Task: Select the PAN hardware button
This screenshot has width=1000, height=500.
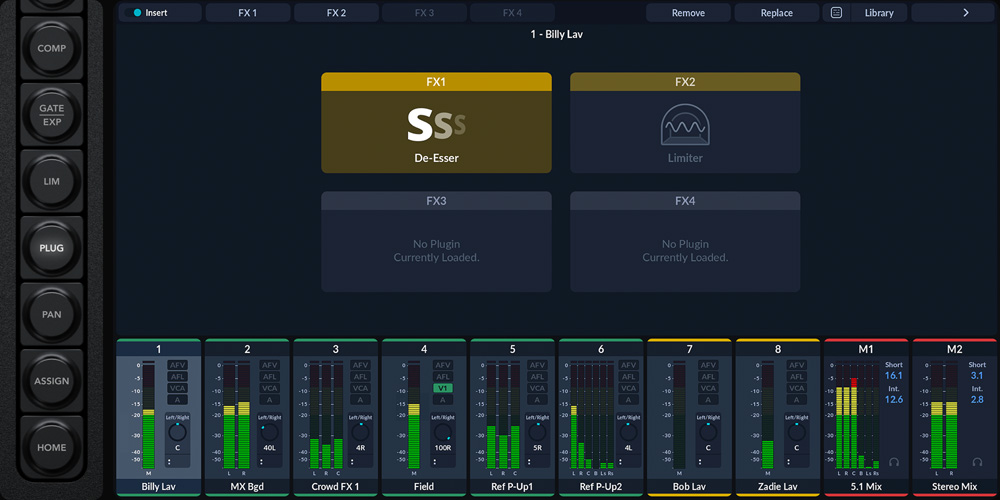Action: coord(52,314)
